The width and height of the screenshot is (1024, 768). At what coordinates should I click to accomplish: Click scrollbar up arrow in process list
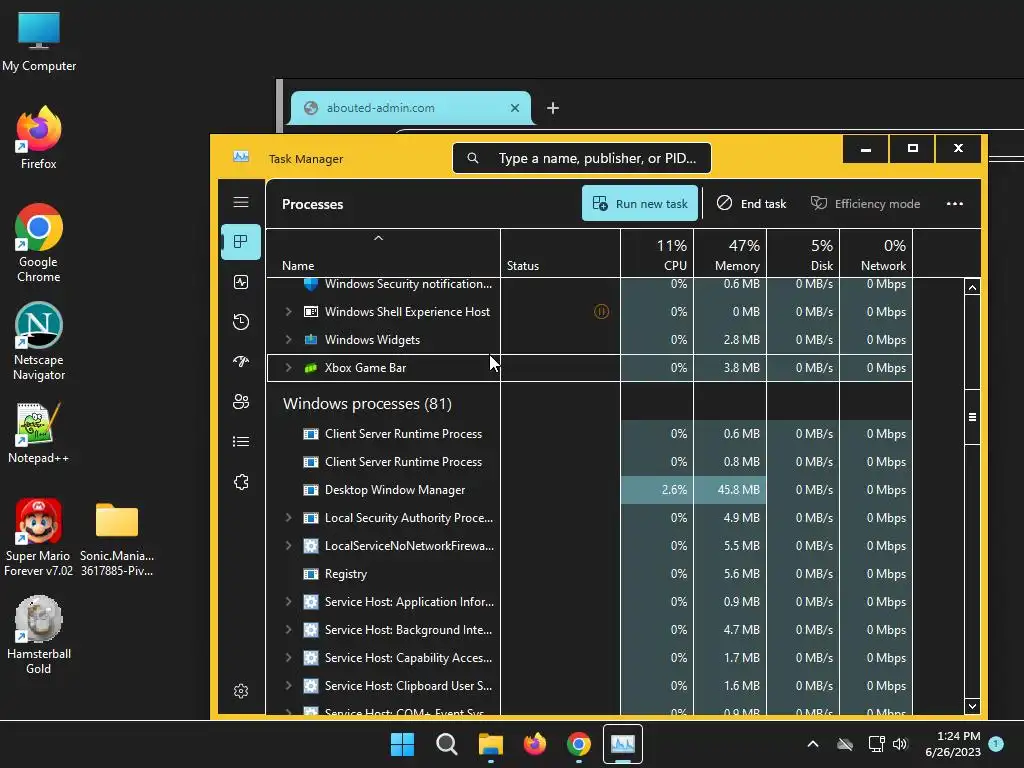[972, 288]
